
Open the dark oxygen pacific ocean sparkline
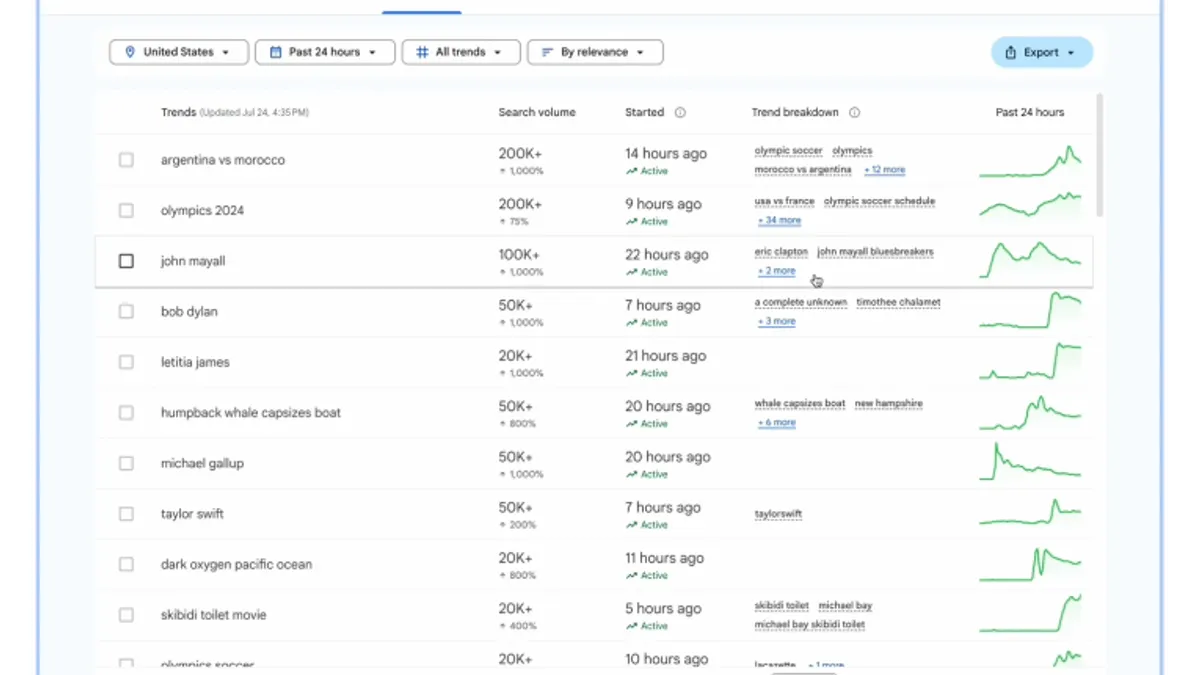[1030, 564]
